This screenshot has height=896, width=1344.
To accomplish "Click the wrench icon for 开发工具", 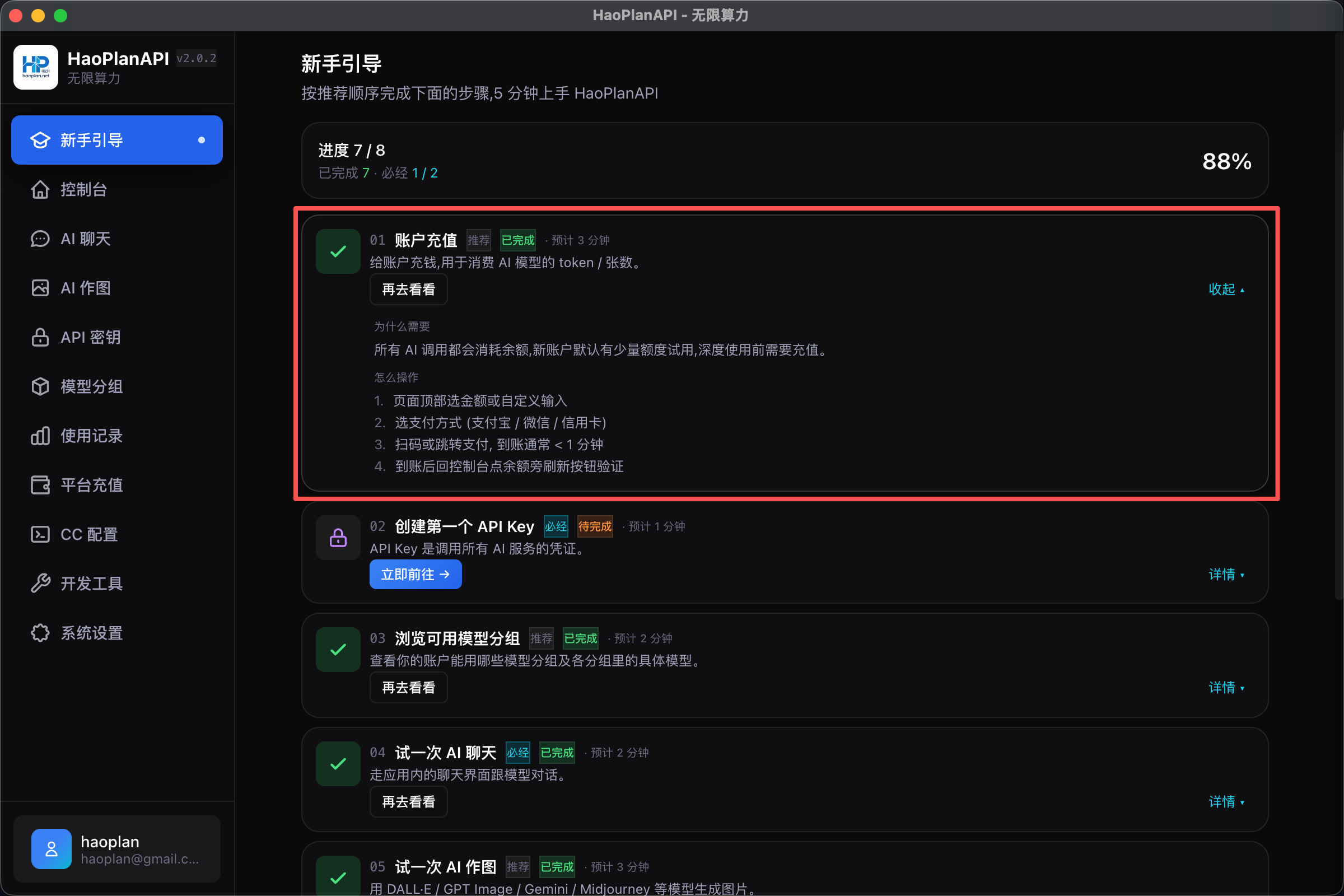I will click(x=40, y=584).
